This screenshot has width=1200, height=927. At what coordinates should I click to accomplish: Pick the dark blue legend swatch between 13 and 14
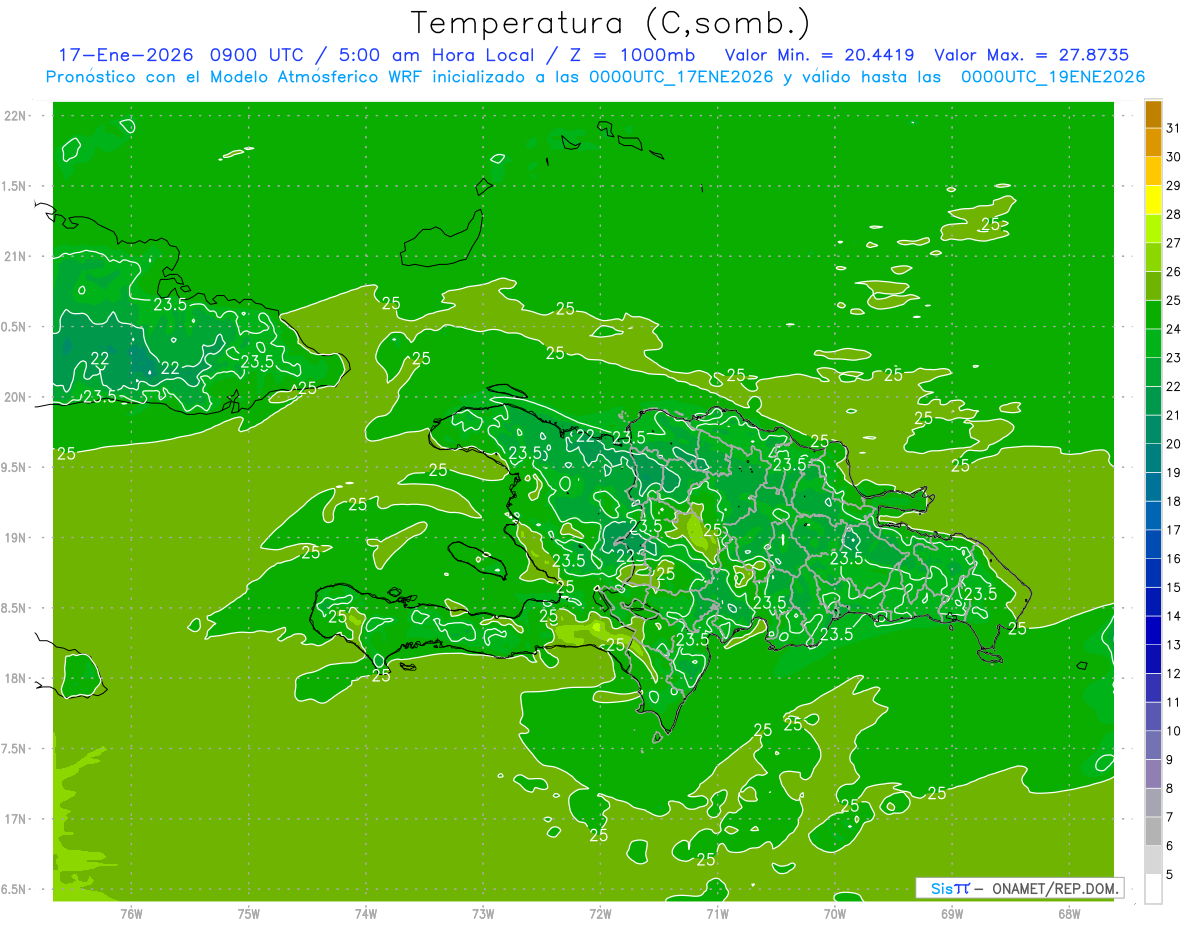click(x=1153, y=630)
